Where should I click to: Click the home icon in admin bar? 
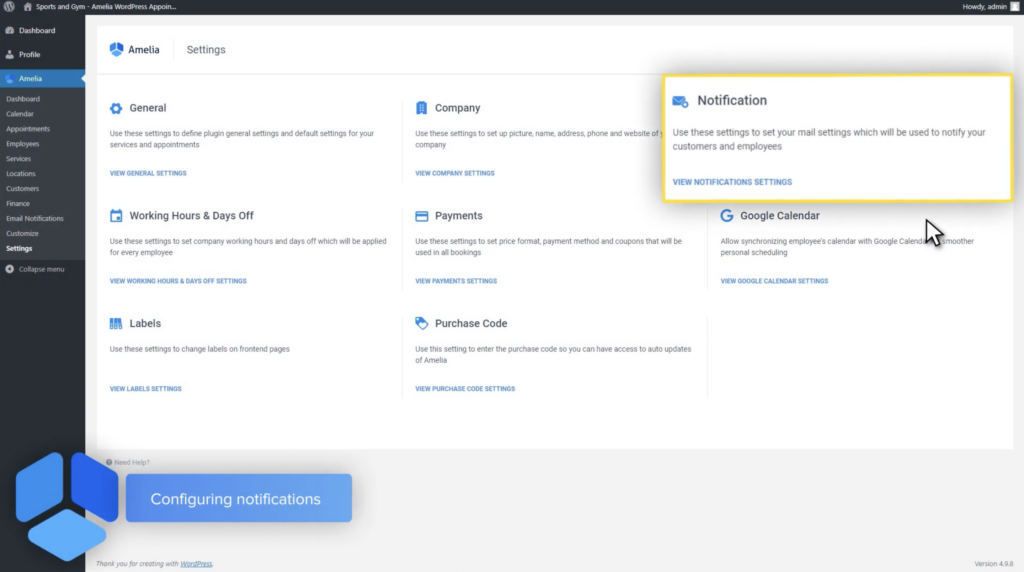(x=27, y=7)
